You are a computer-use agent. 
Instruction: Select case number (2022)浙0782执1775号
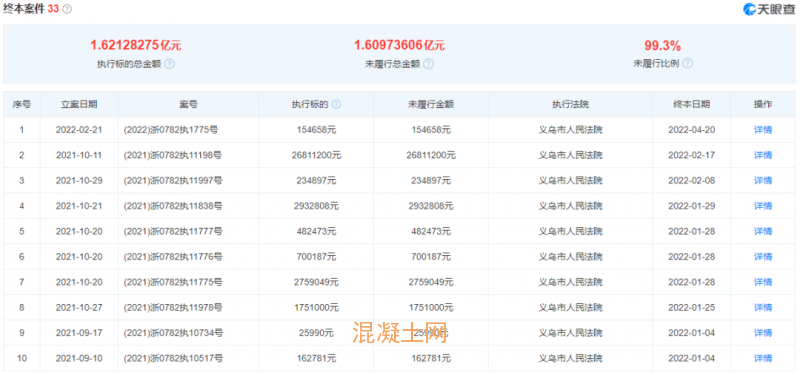pyautogui.click(x=171, y=130)
